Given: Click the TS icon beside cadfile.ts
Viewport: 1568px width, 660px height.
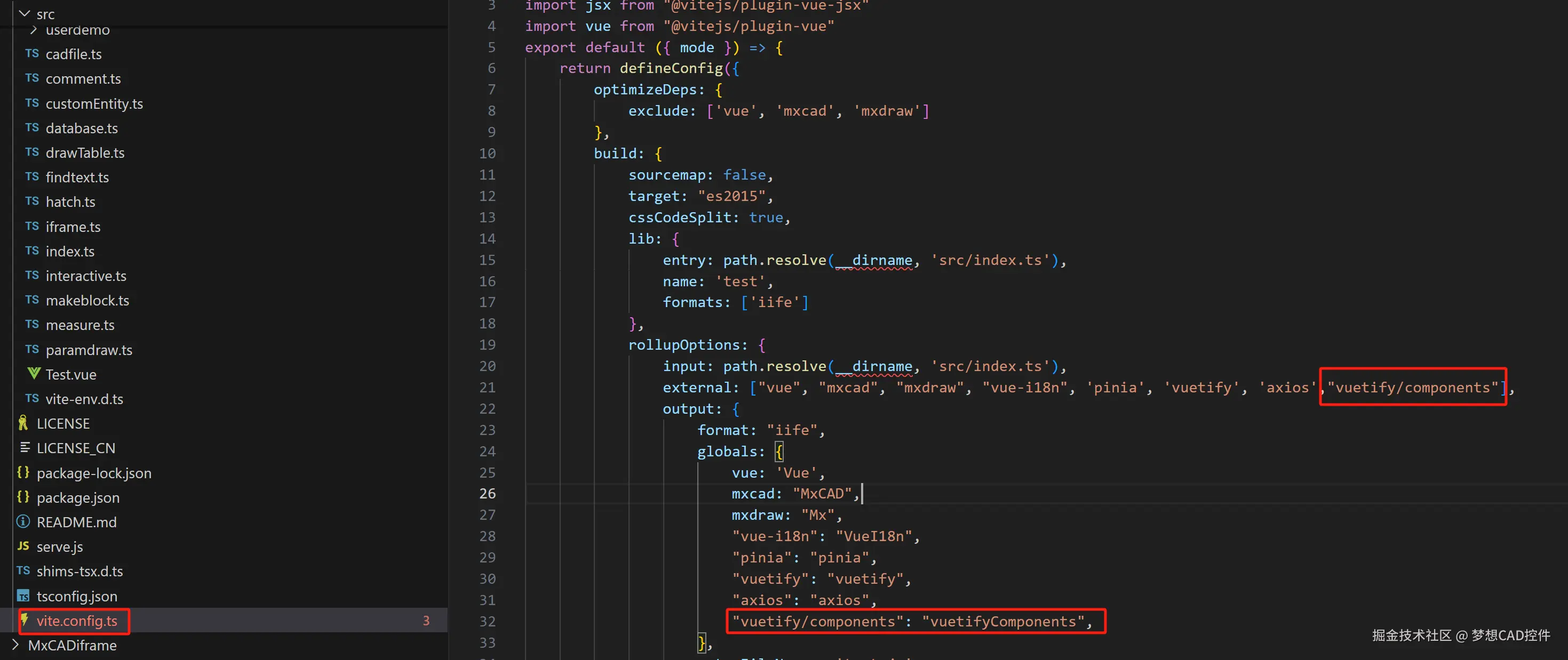Looking at the screenshot, I should pyautogui.click(x=32, y=53).
